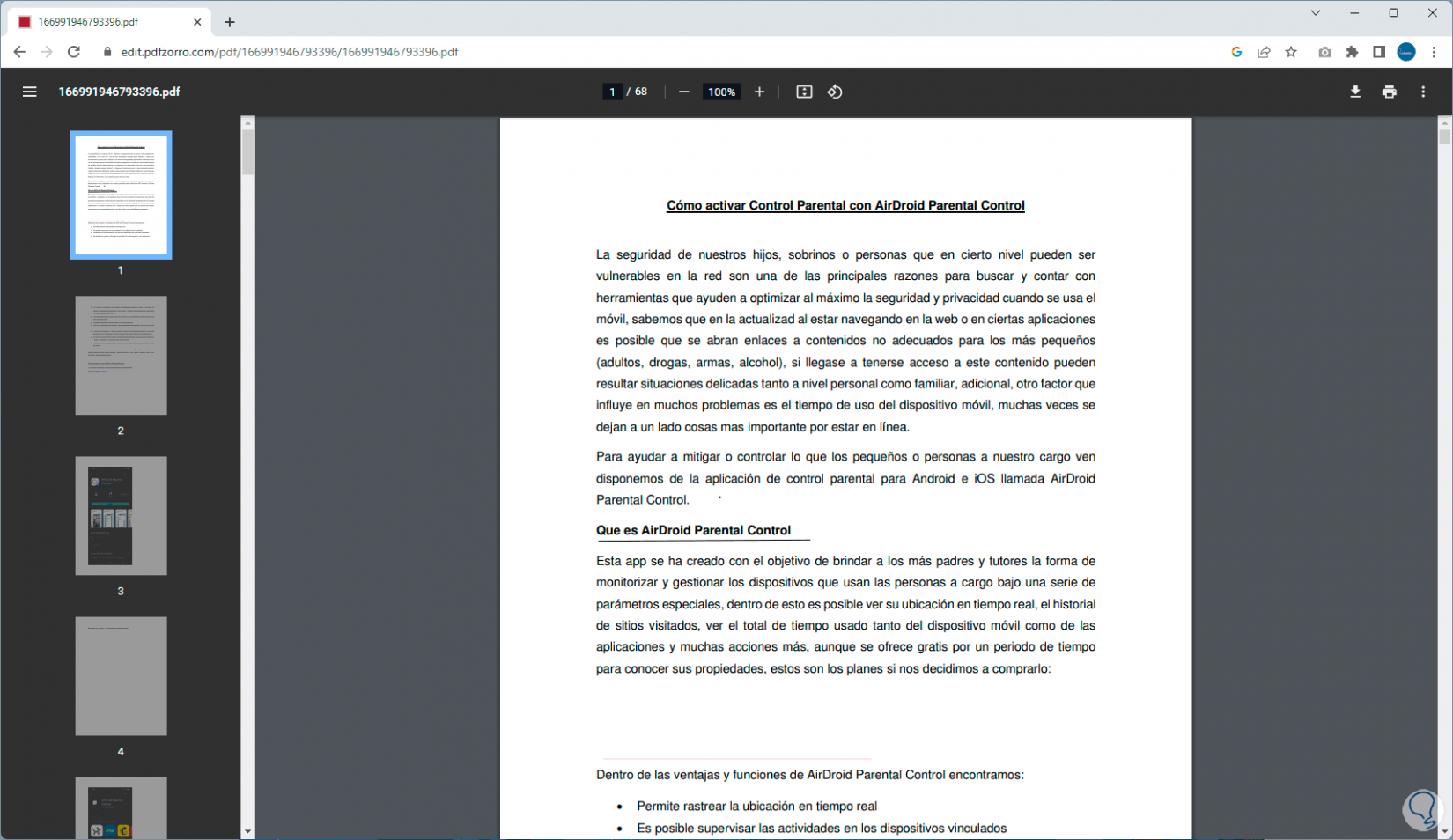Image resolution: width=1453 pixels, height=840 pixels.
Task: Select page 3 thumbnail
Action: [x=121, y=516]
